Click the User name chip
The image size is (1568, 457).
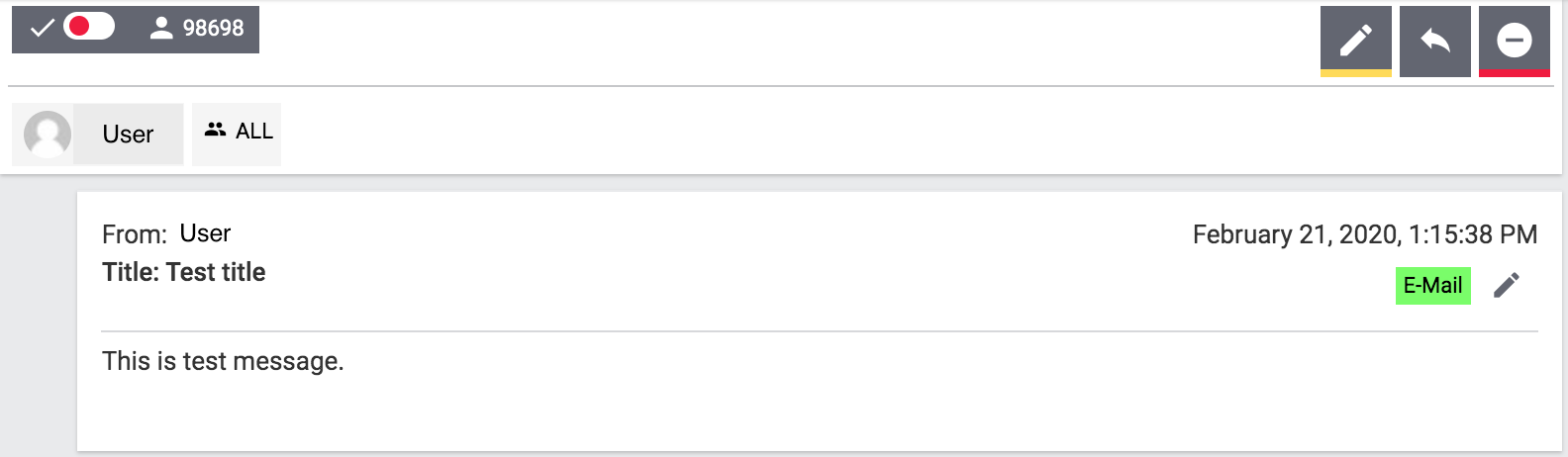pos(98,134)
